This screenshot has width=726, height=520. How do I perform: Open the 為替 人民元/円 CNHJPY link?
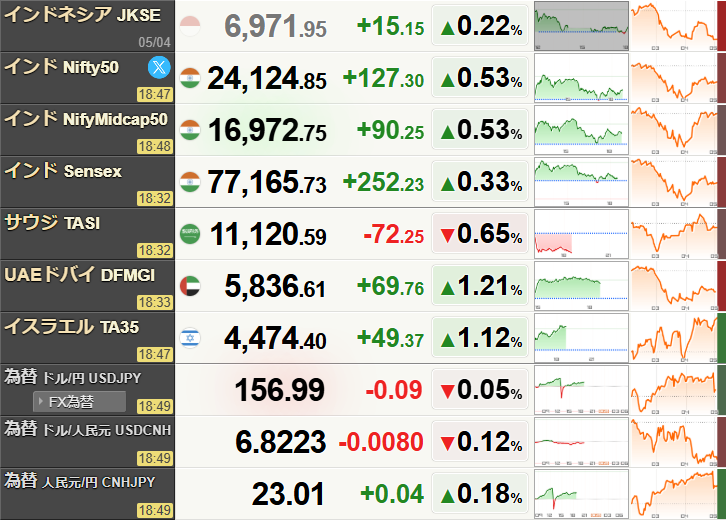tap(79, 482)
